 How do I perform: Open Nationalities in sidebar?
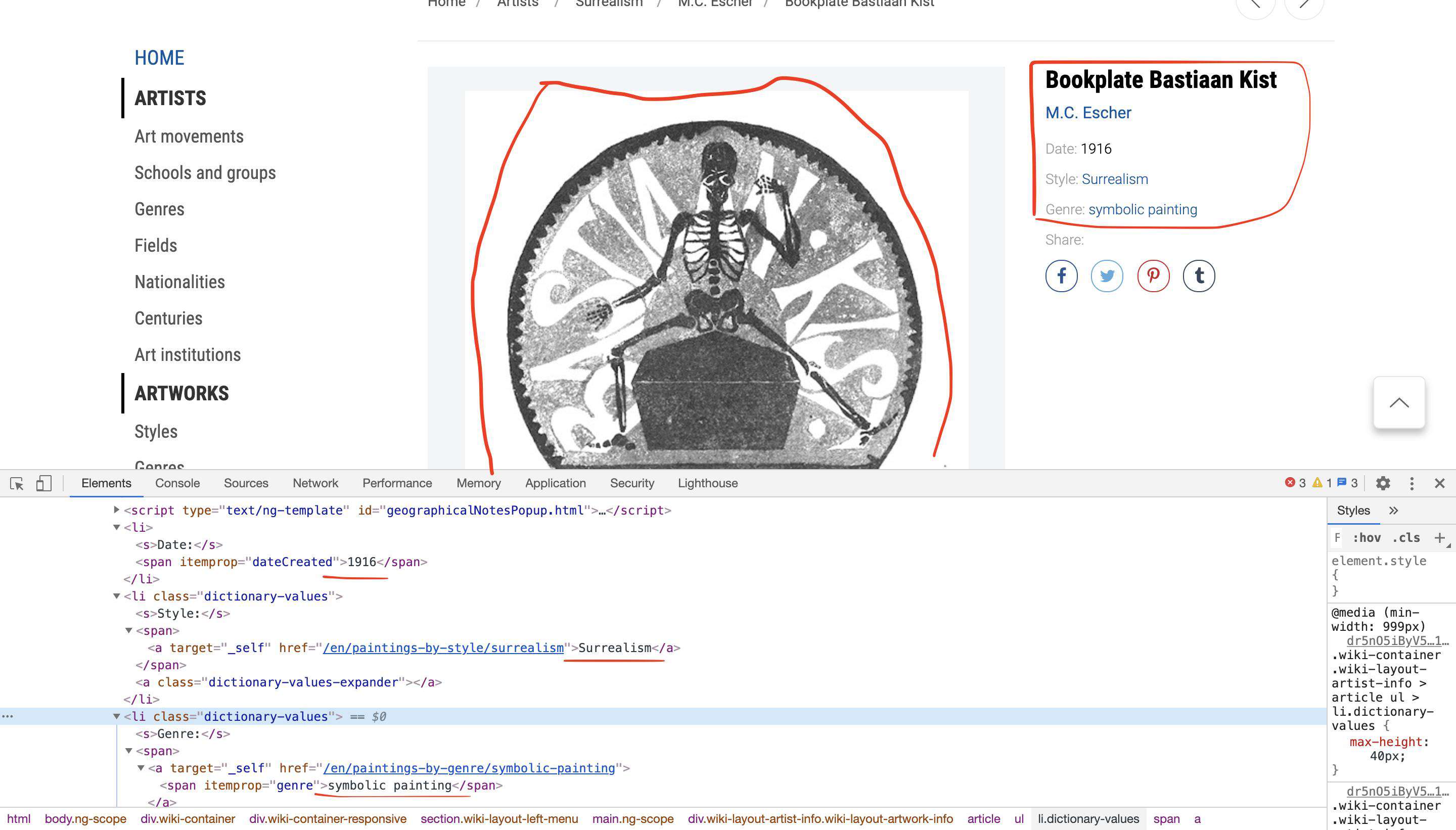tap(179, 282)
